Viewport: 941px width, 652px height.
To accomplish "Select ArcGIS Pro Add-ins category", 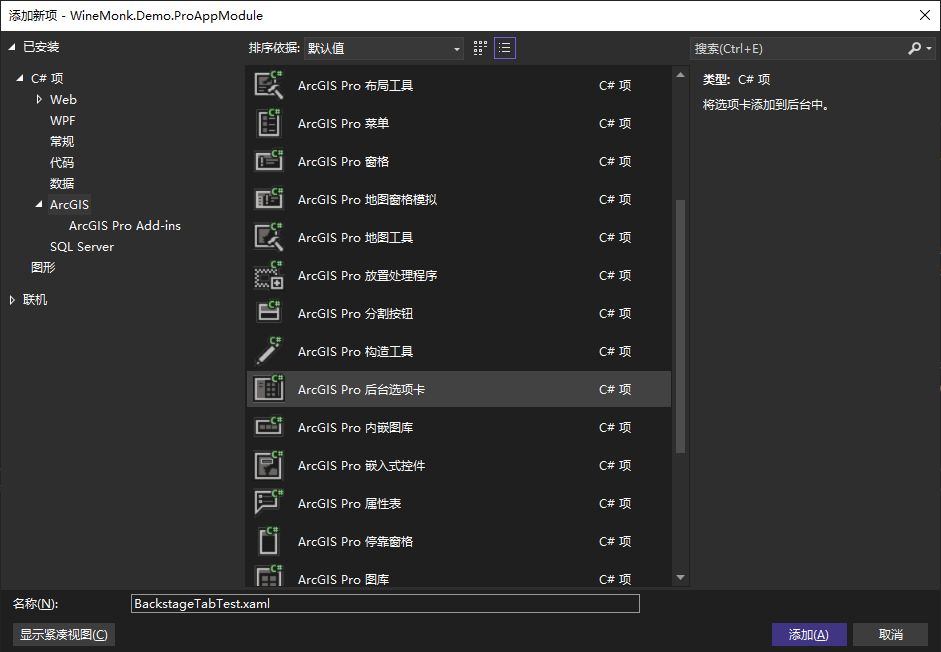I will click(125, 225).
